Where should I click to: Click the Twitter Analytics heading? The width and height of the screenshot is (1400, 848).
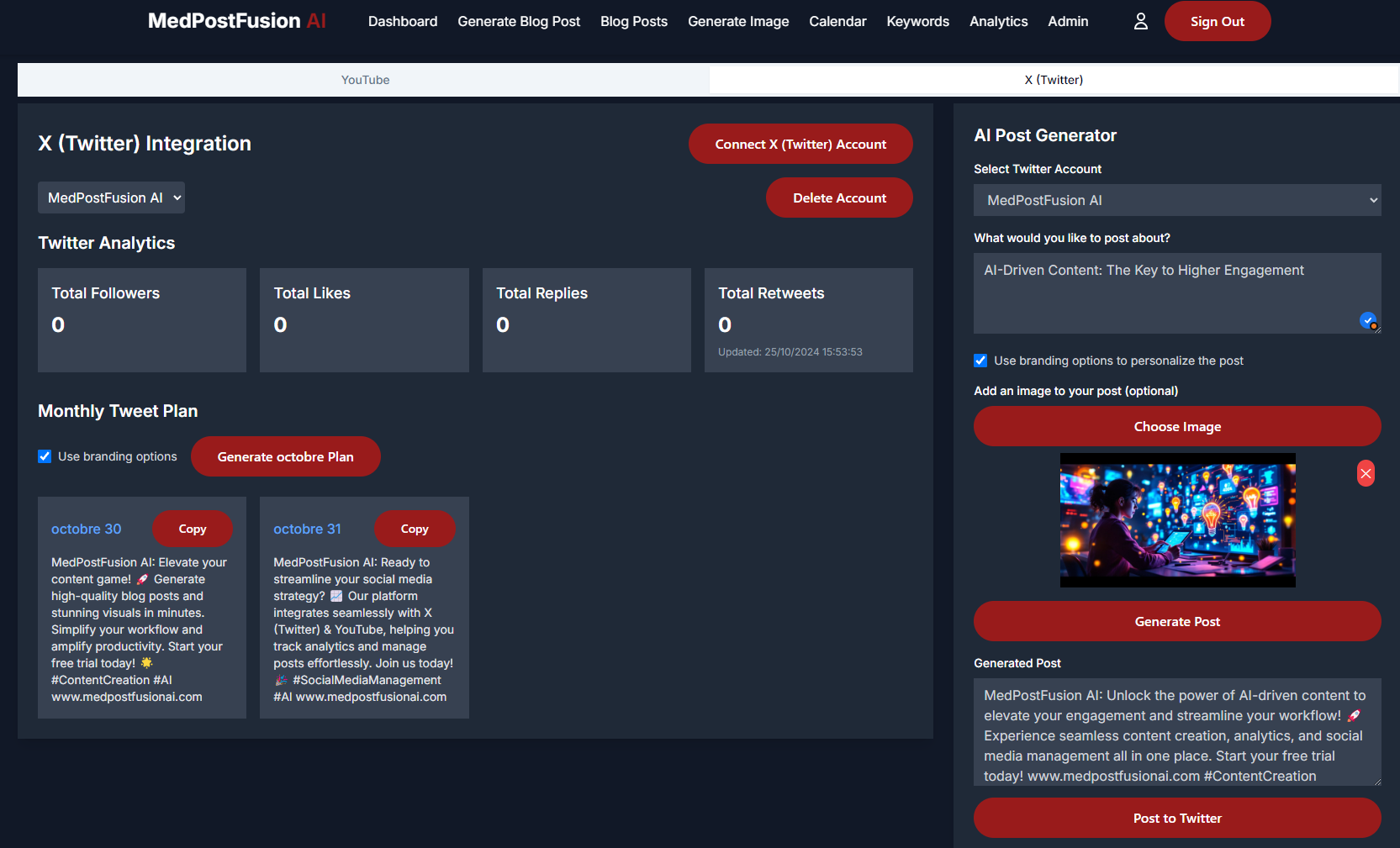(x=107, y=243)
